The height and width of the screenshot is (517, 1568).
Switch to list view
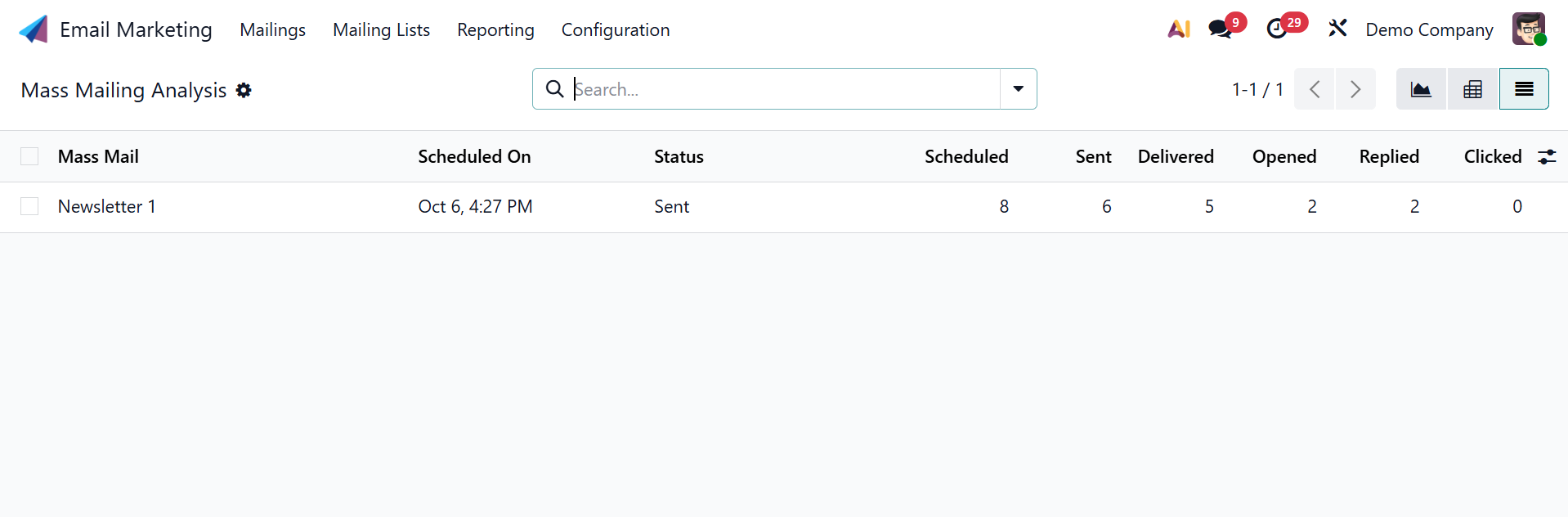point(1524,89)
